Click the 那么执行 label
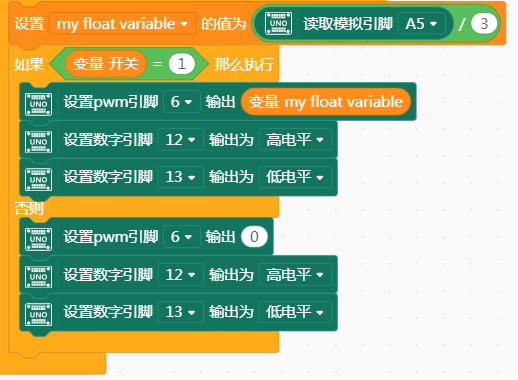 pos(244,64)
